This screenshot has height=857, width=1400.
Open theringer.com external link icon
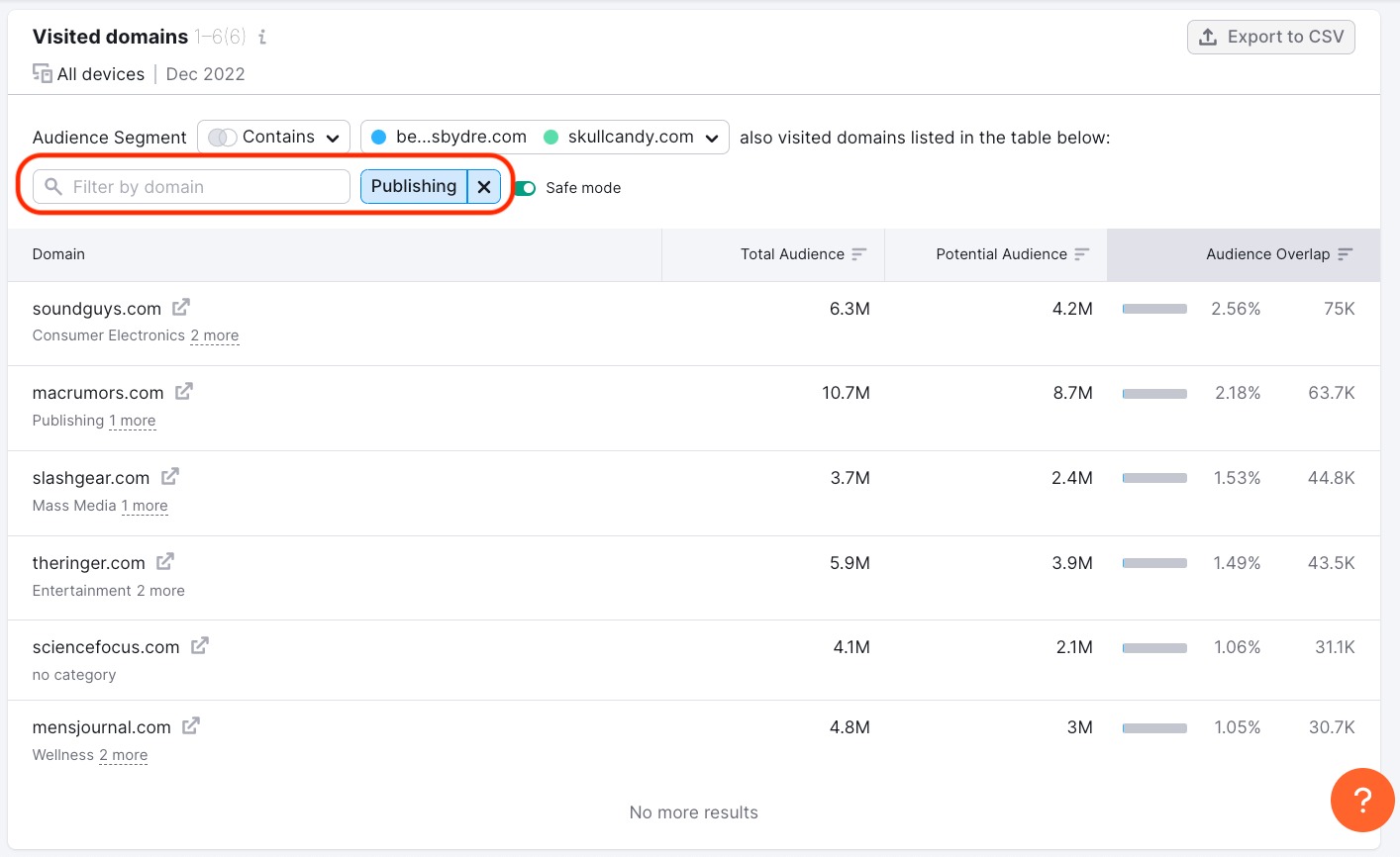click(x=165, y=562)
